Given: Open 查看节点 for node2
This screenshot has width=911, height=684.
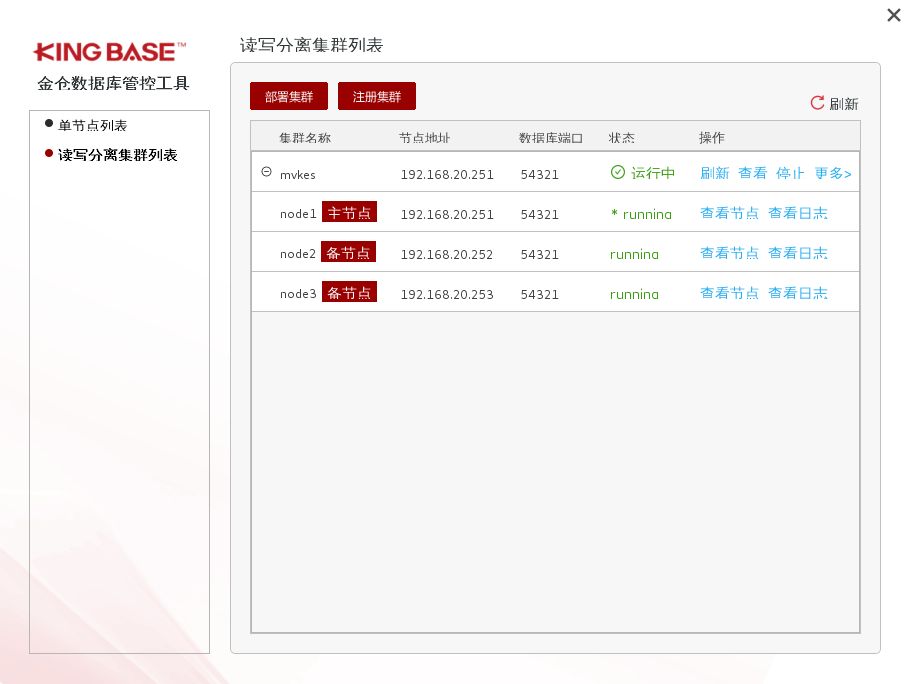Looking at the screenshot, I should (729, 253).
